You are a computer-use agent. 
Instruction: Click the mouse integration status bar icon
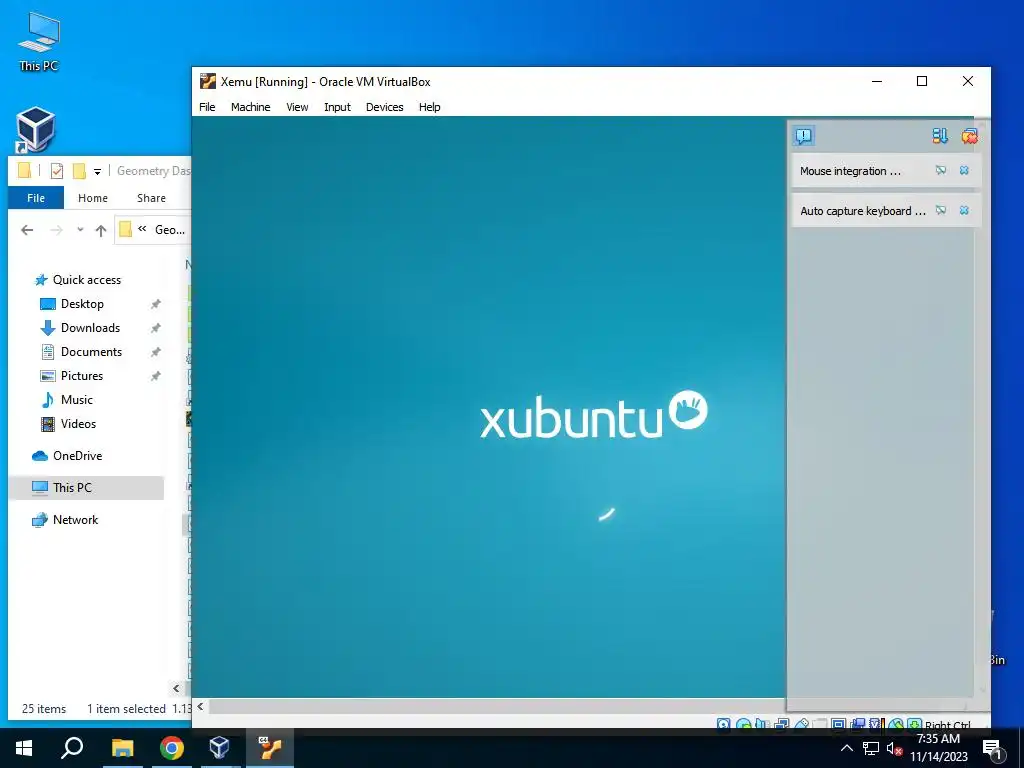tap(895, 724)
